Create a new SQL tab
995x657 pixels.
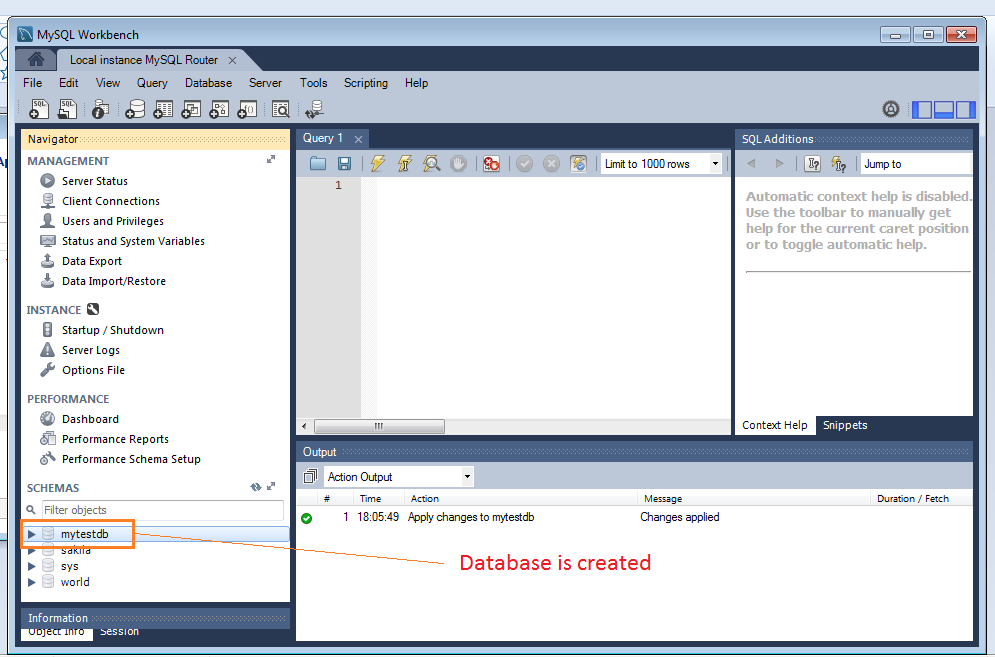[39, 109]
